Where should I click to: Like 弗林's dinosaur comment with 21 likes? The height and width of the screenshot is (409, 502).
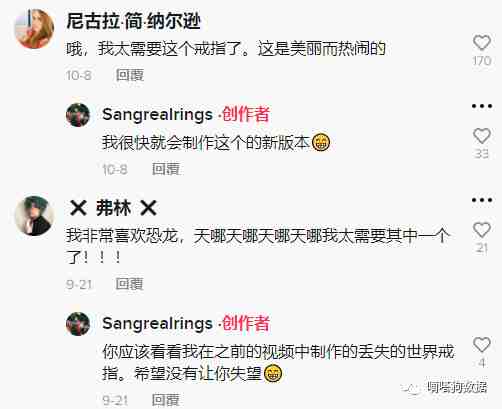pos(482,230)
